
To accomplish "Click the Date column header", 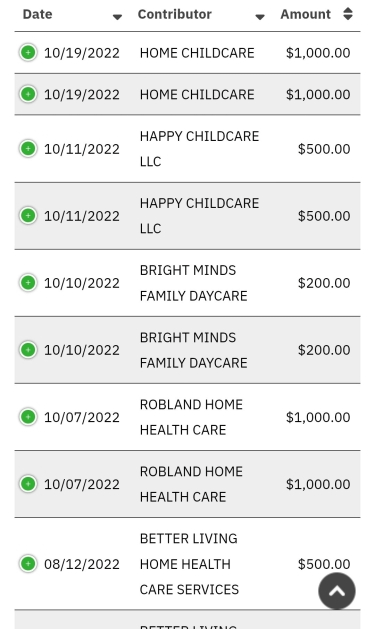I will pyautogui.click(x=38, y=14).
